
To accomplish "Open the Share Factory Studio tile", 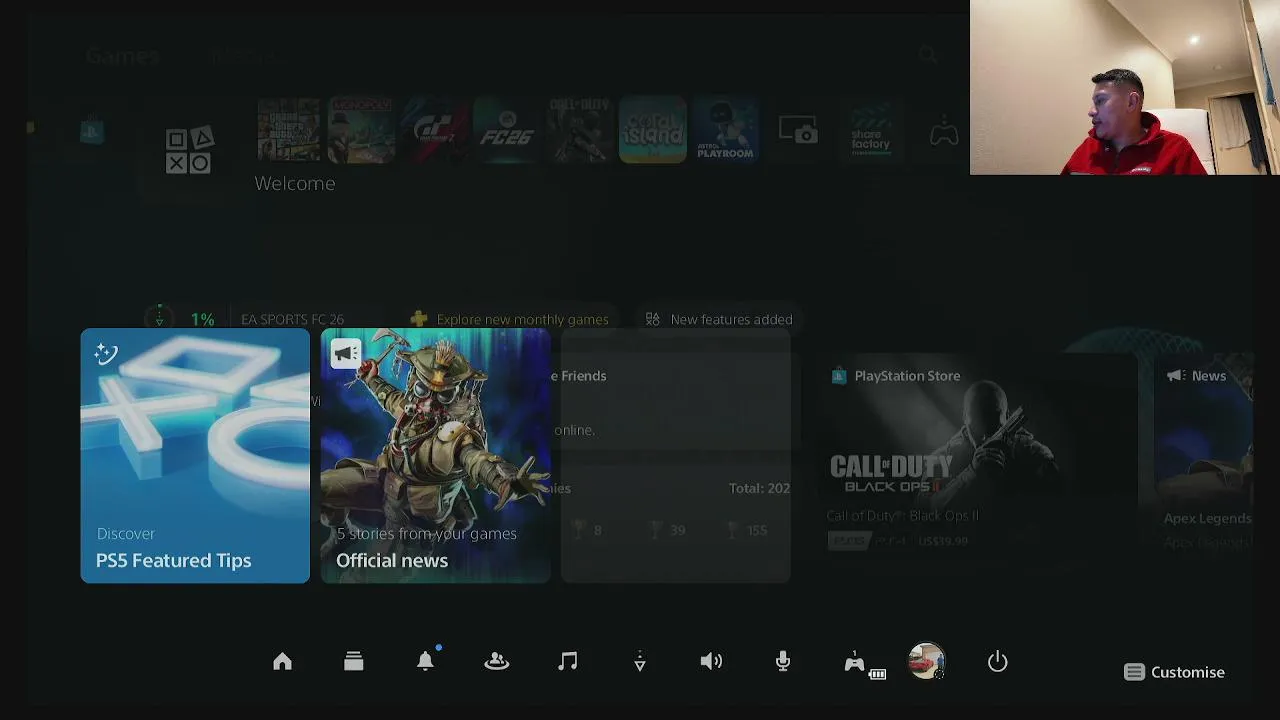I will [871, 129].
